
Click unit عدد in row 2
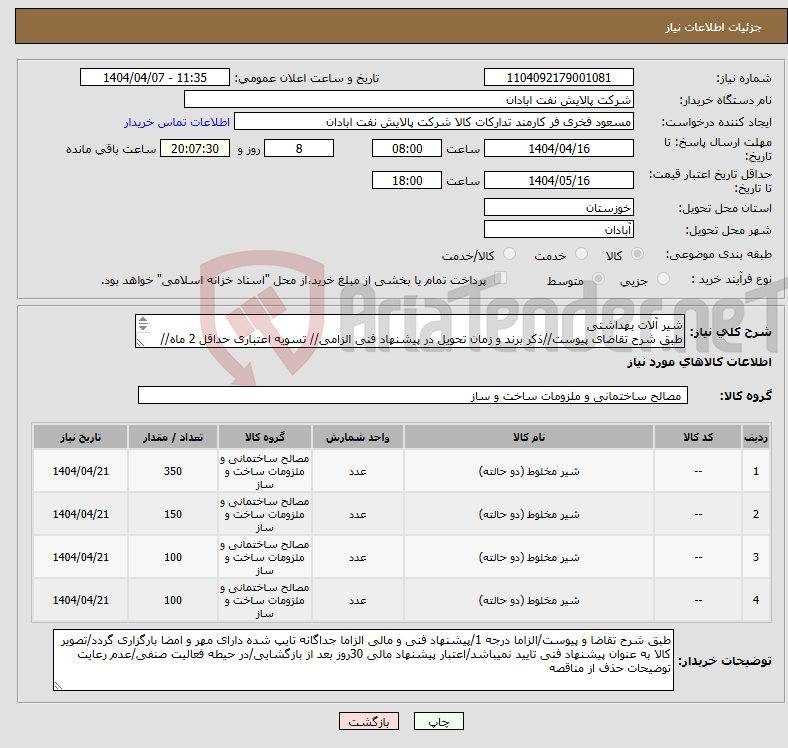point(357,514)
